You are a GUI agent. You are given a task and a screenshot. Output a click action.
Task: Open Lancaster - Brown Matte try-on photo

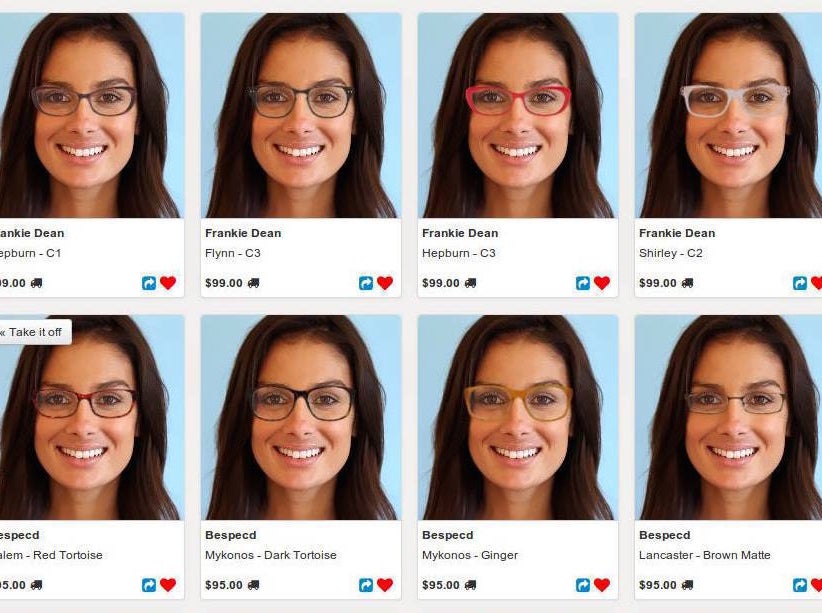728,417
